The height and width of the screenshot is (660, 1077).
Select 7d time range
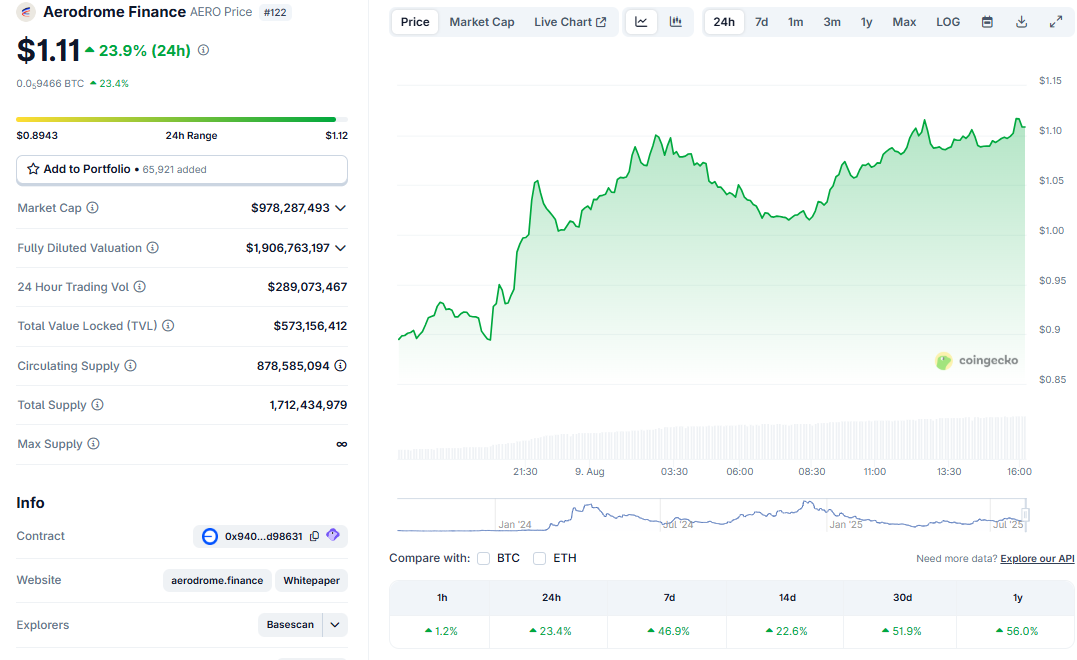tap(761, 22)
